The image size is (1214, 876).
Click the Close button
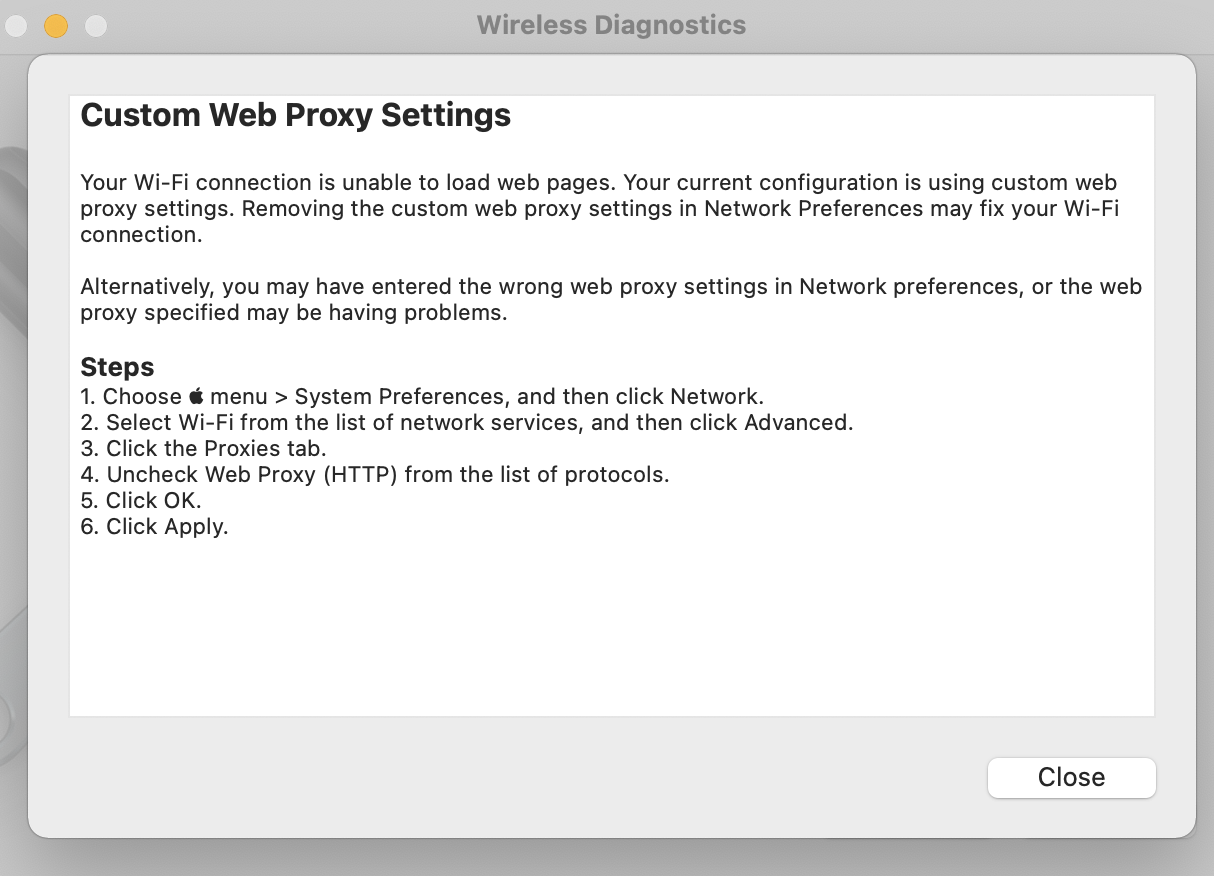tap(1071, 778)
